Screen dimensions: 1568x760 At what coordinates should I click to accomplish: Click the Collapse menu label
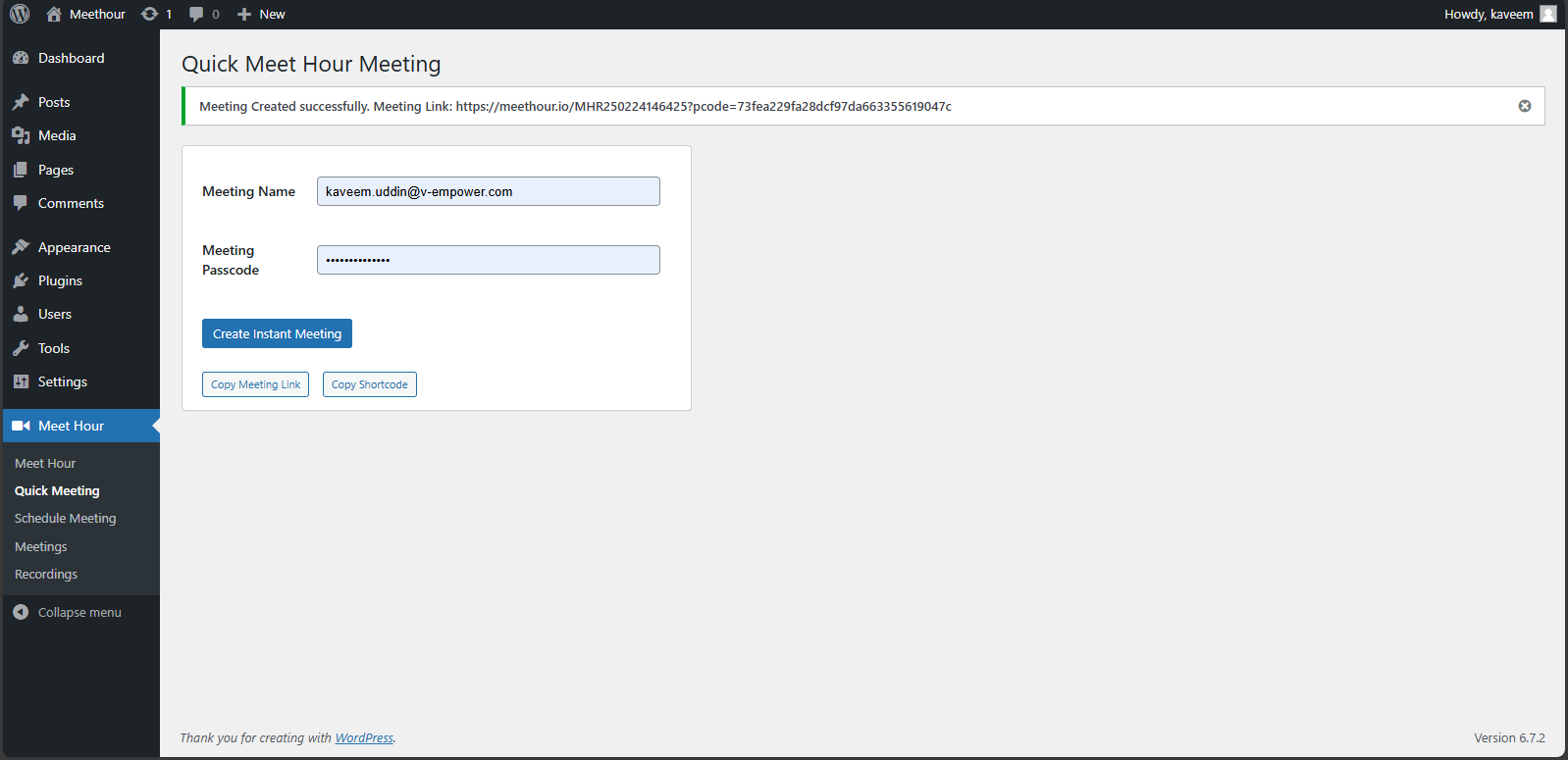[x=79, y=612]
